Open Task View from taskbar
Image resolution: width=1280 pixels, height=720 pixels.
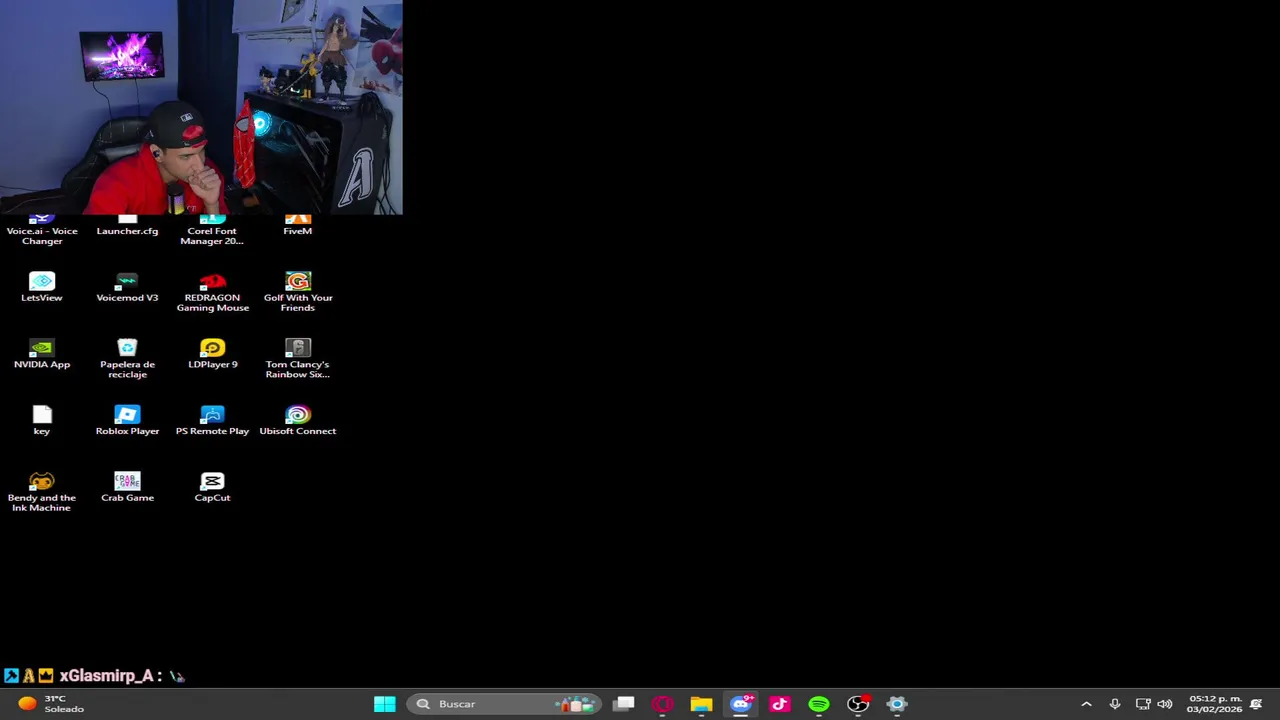point(624,704)
